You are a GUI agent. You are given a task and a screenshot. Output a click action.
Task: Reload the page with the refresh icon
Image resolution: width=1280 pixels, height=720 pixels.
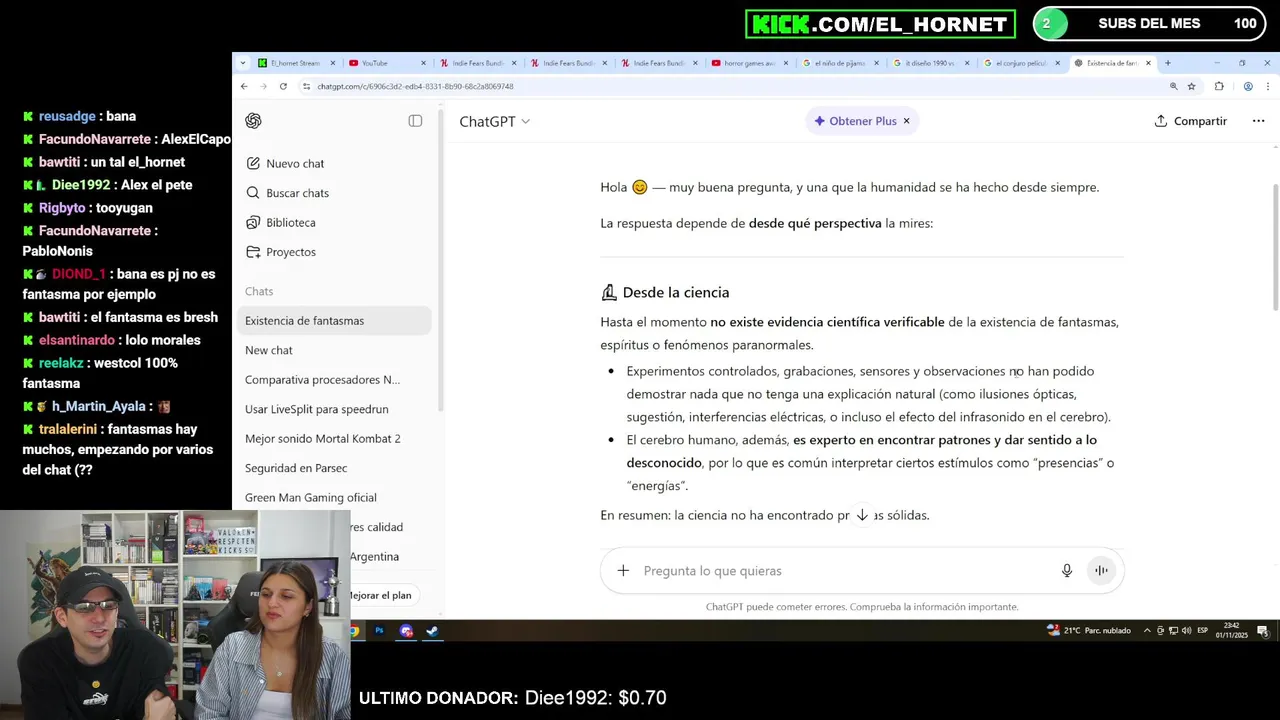tap(283, 86)
